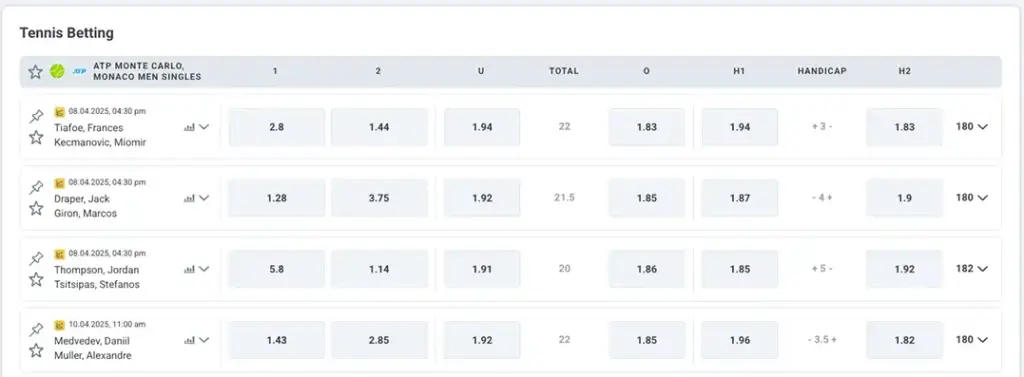Pin the Medvedev vs Muller match
The height and width of the screenshot is (377, 1024).
(x=36, y=330)
